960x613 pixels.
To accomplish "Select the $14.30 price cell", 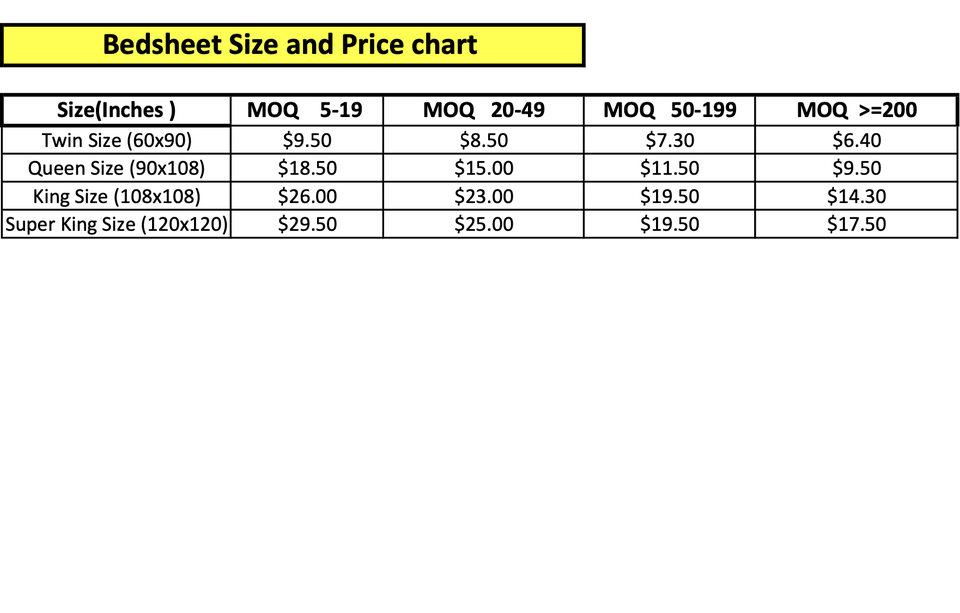I will (856, 196).
